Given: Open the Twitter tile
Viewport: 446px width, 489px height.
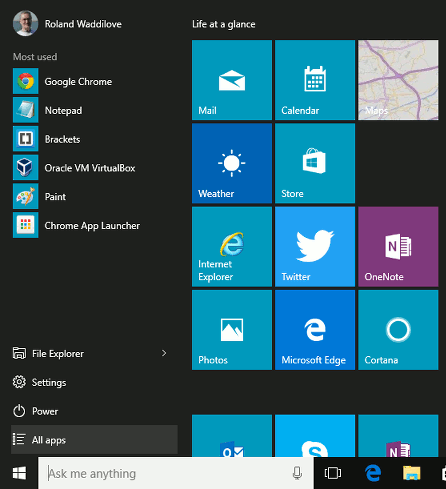Looking at the screenshot, I should point(315,247).
